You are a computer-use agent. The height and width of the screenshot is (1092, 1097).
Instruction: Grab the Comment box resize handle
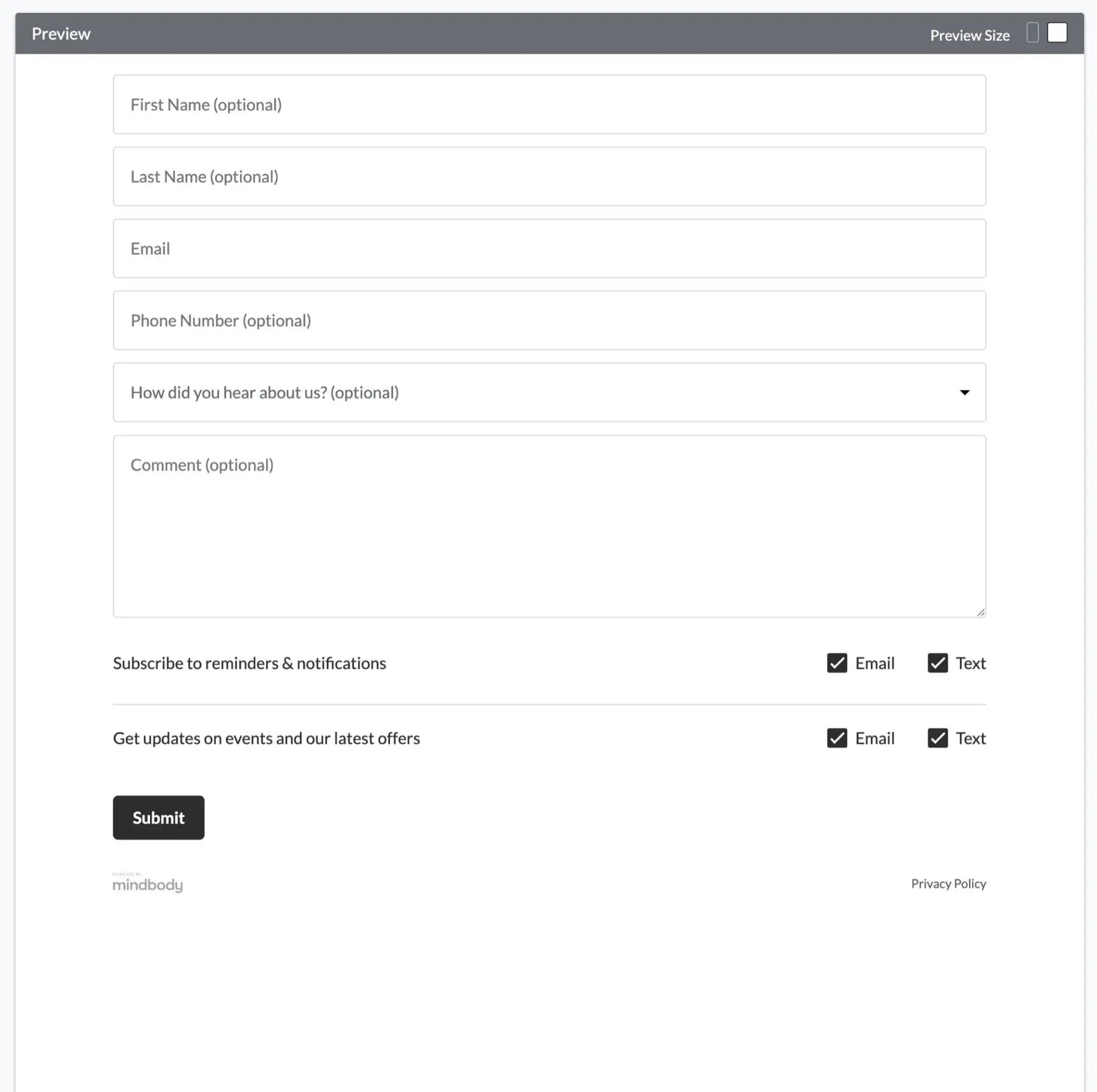click(981, 612)
